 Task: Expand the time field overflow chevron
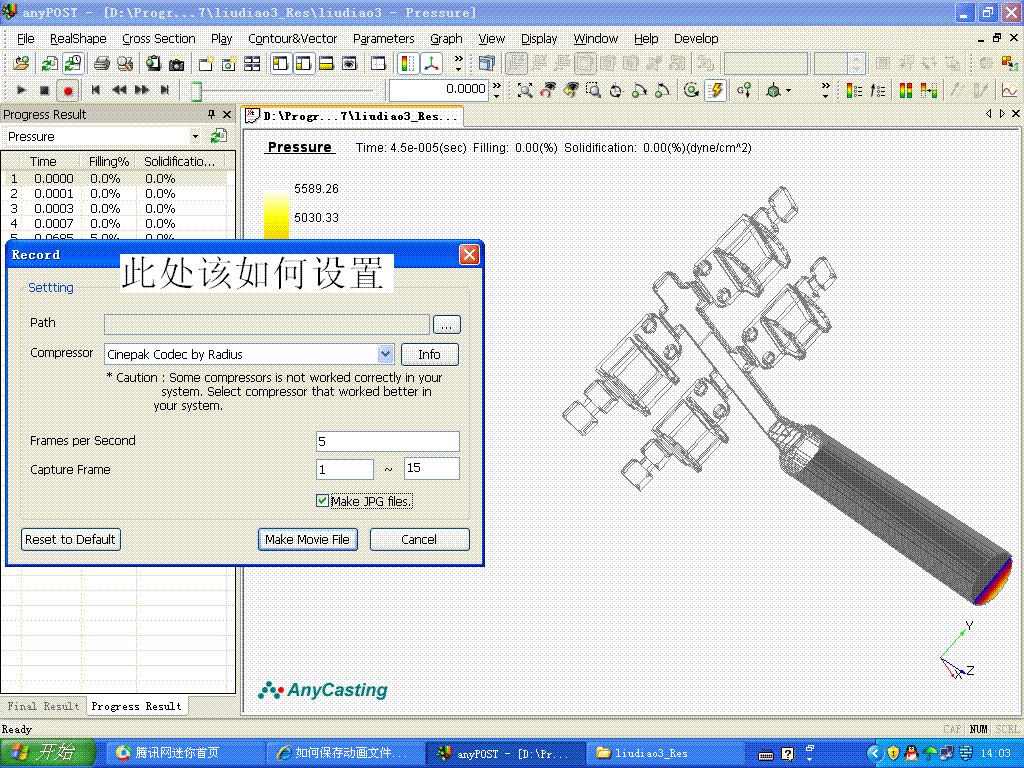pos(497,90)
